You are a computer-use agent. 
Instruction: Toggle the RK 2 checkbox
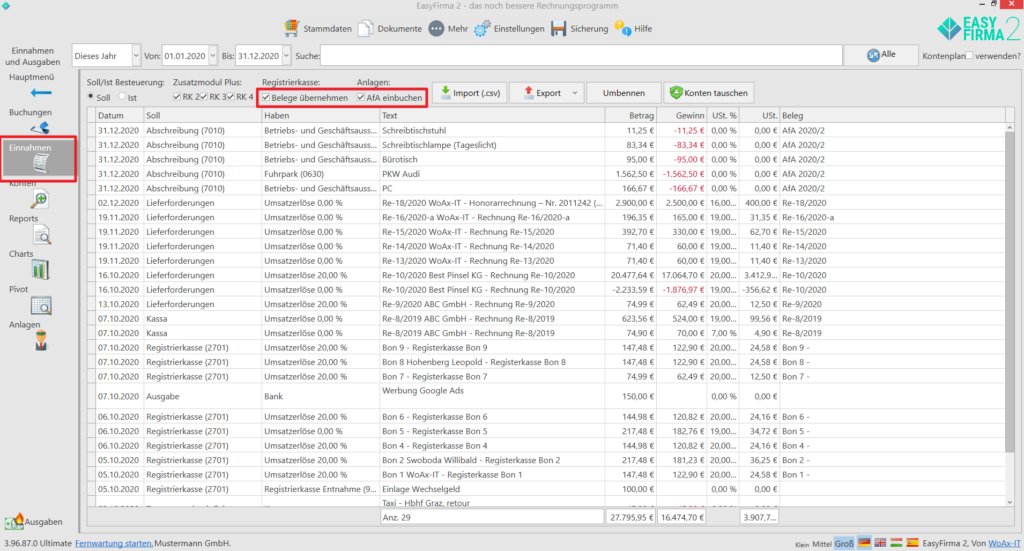(x=177, y=97)
